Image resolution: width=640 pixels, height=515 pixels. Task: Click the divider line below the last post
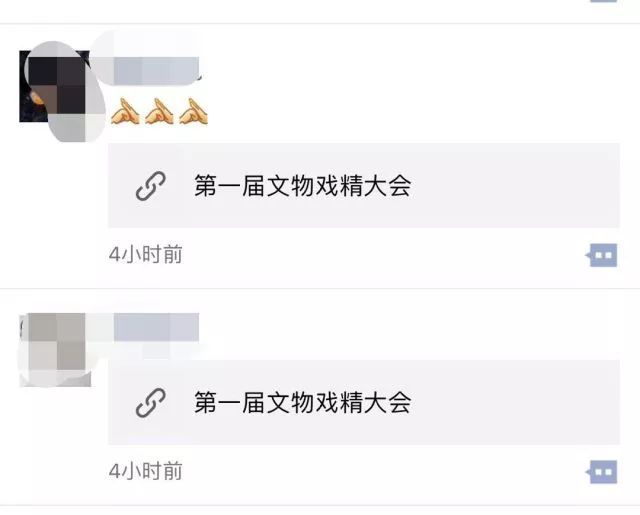[320, 506]
